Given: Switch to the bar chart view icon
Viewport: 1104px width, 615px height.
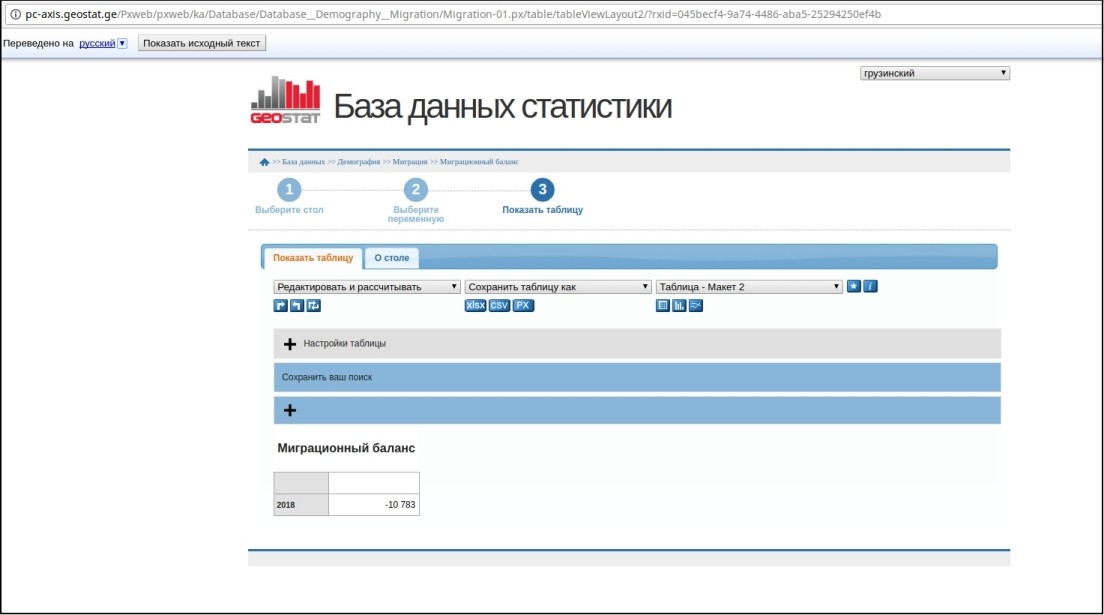Looking at the screenshot, I should (x=679, y=306).
